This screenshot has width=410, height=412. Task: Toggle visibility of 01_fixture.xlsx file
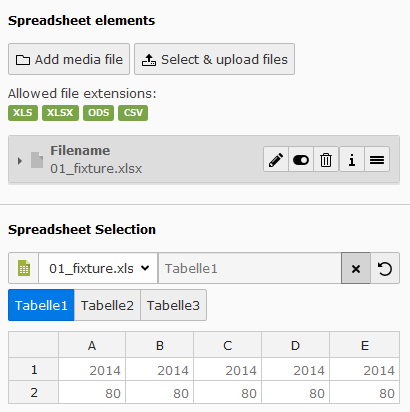tap(301, 160)
